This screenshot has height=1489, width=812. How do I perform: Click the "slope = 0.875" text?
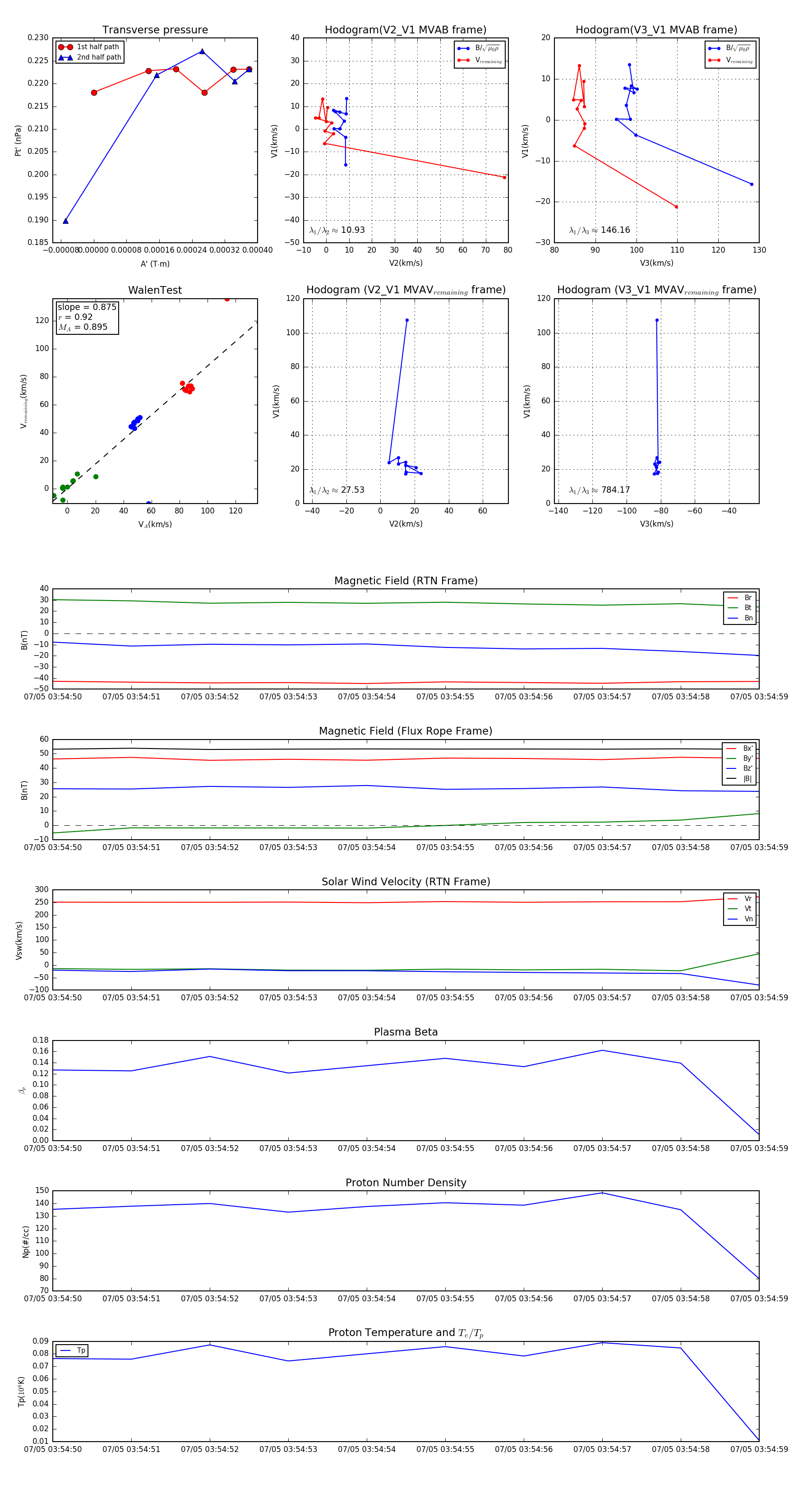coord(87,307)
